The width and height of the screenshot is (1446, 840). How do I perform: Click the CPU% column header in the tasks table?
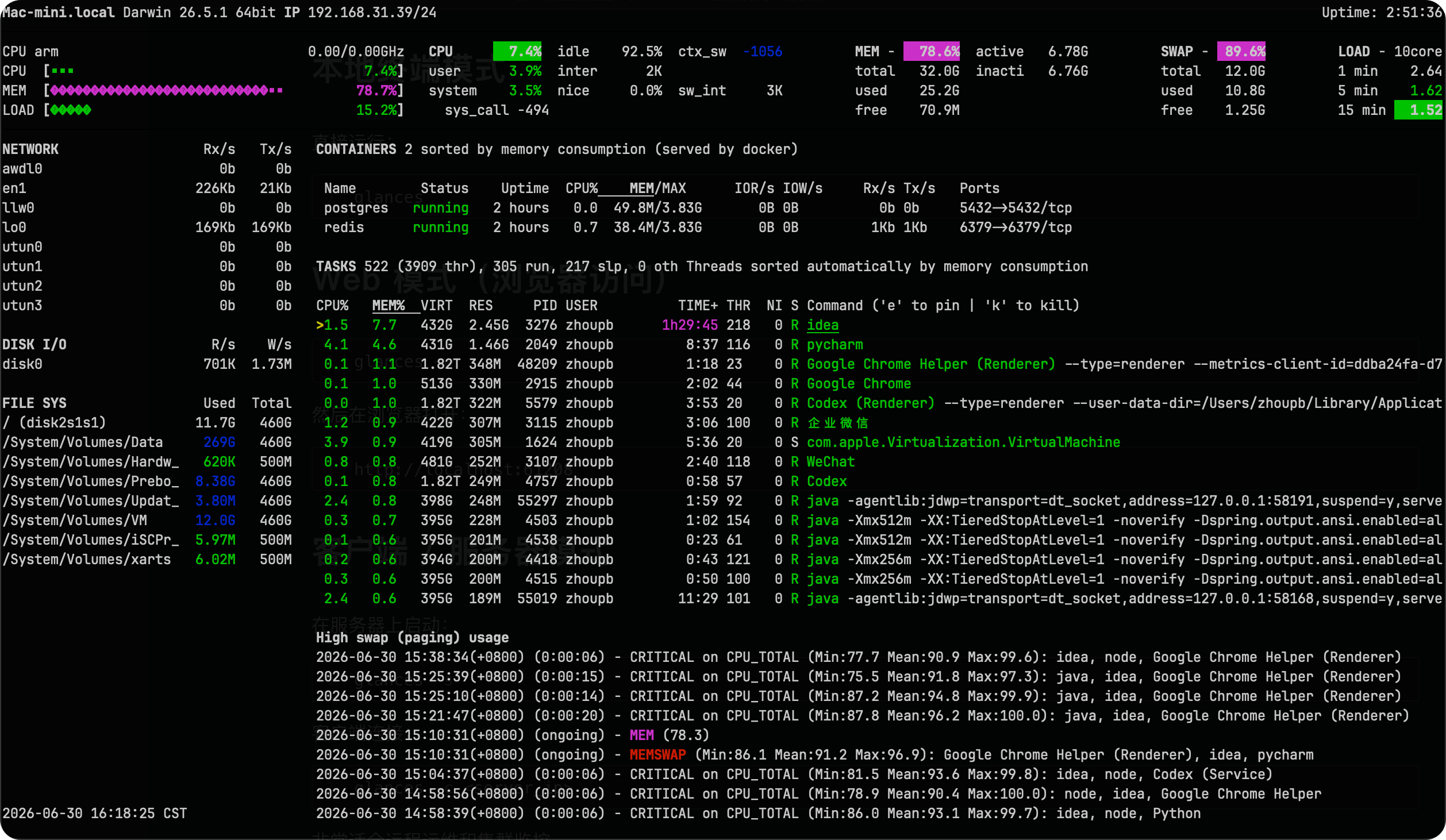click(332, 306)
